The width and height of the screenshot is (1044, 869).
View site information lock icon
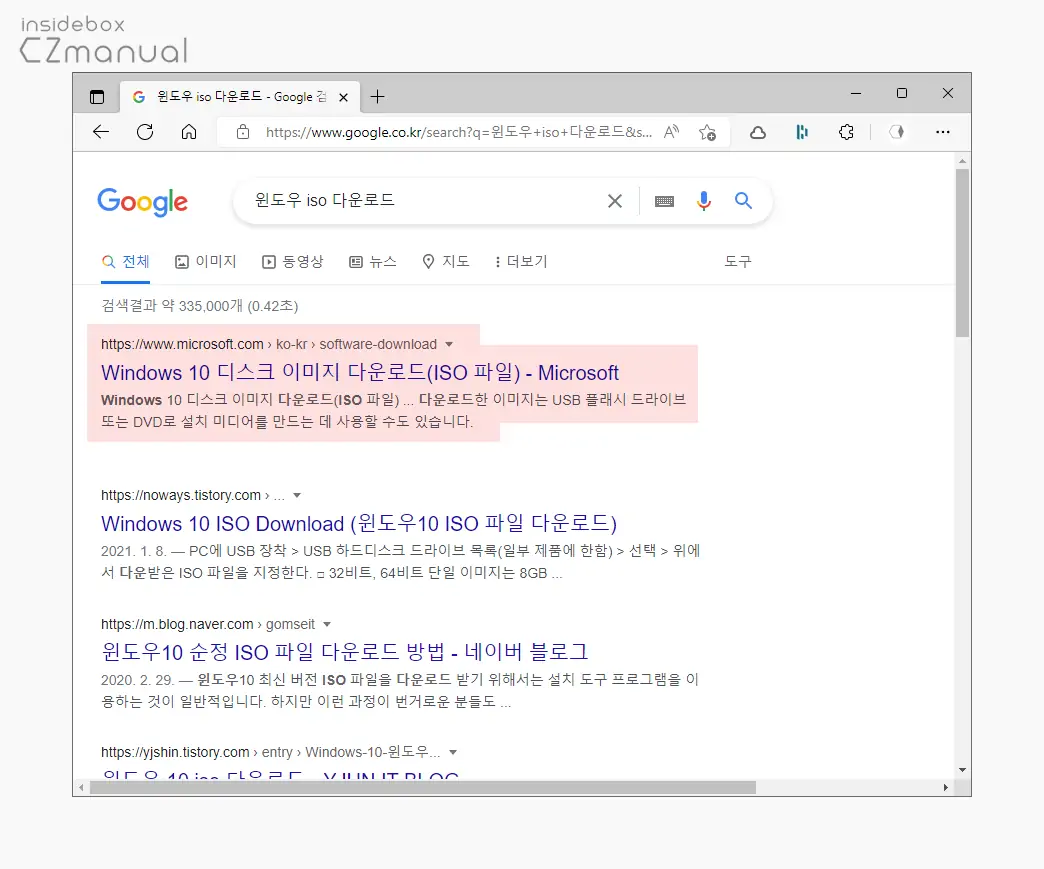pyautogui.click(x=243, y=132)
